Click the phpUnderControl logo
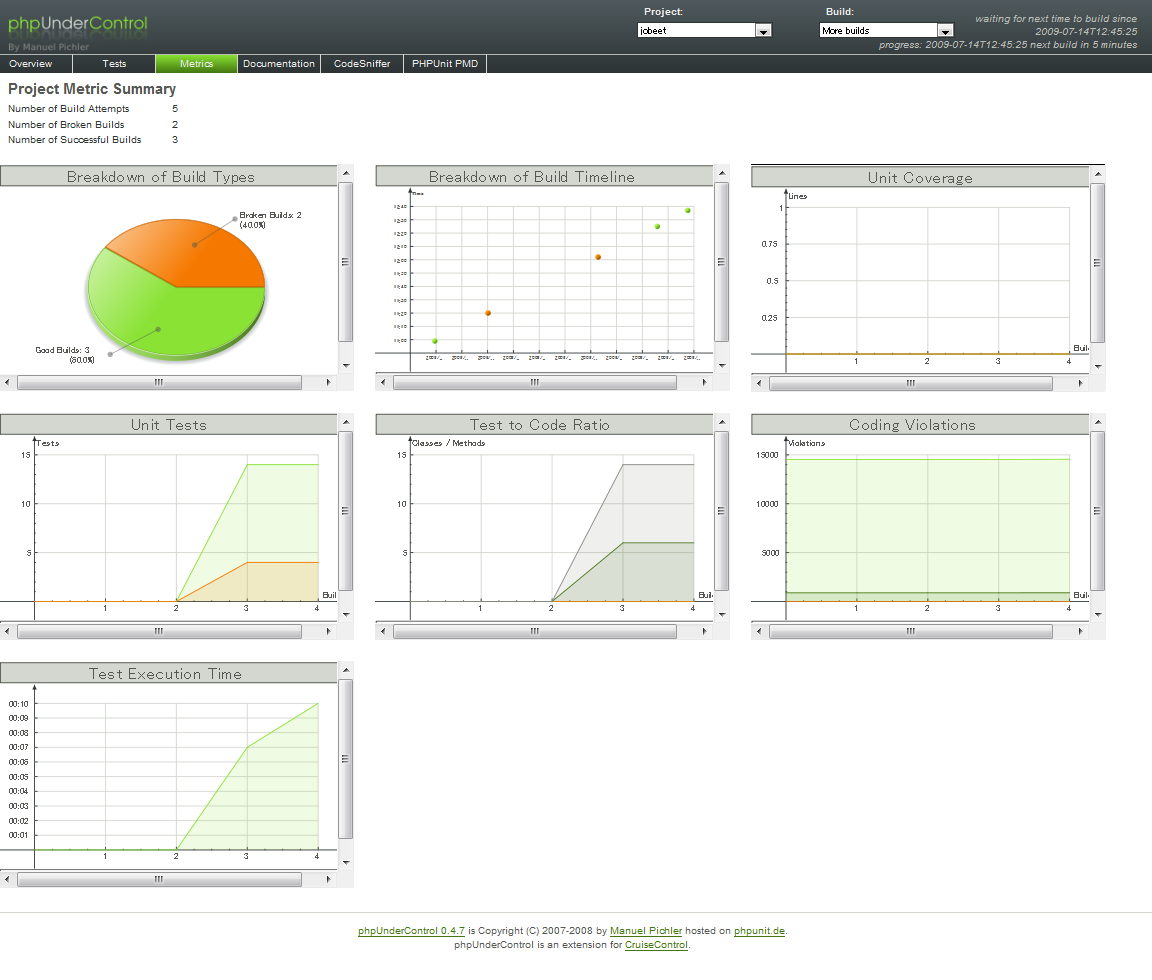 (x=78, y=24)
